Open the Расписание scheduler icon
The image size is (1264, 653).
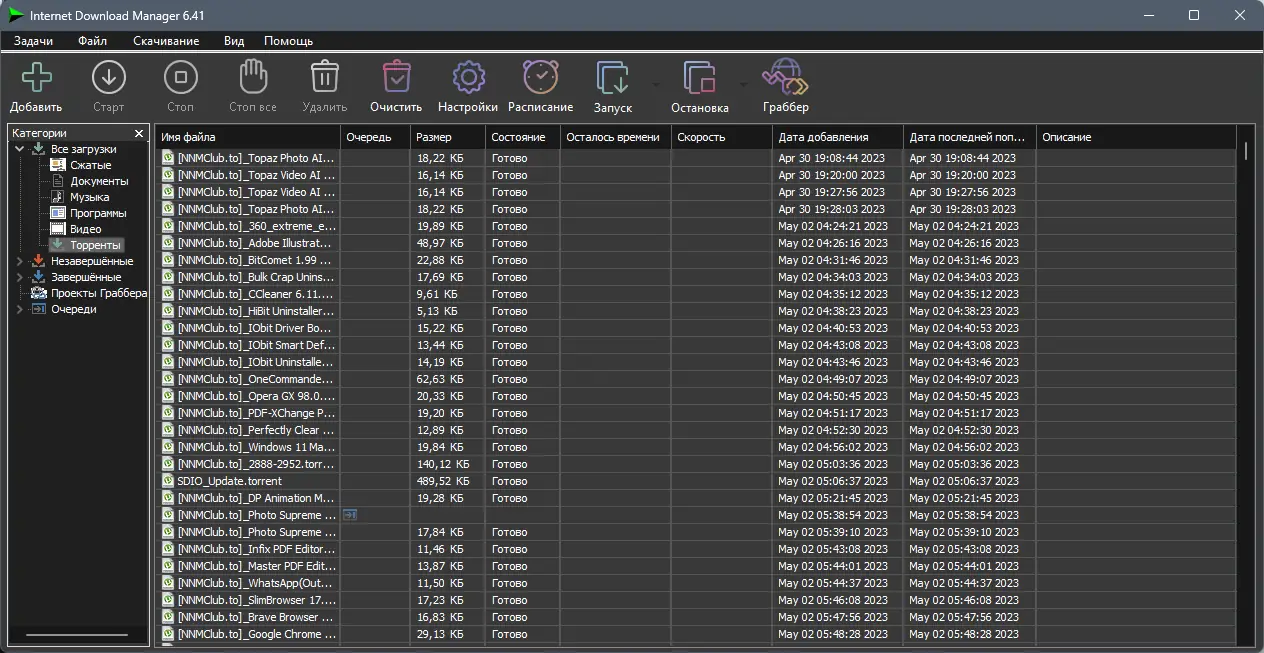(x=540, y=77)
